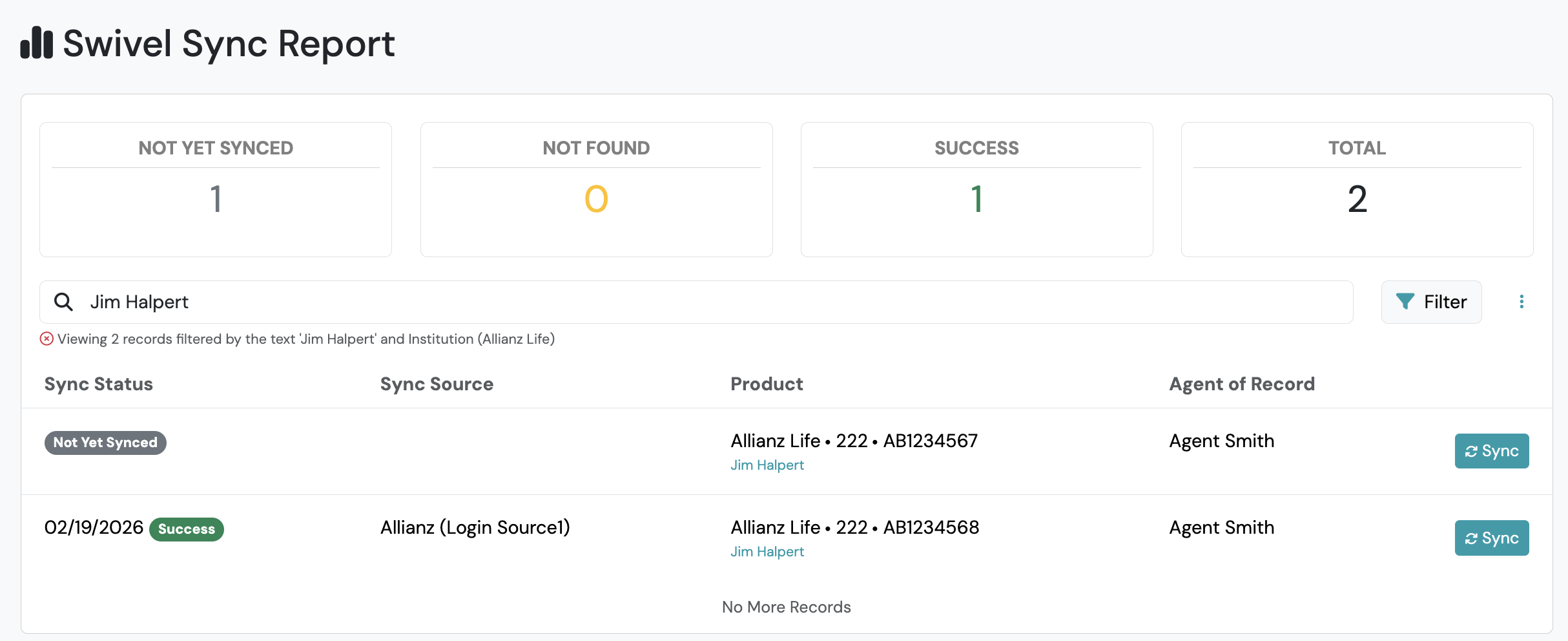Click the magnifying glass search icon
This screenshot has width=1568, height=641.
point(63,302)
